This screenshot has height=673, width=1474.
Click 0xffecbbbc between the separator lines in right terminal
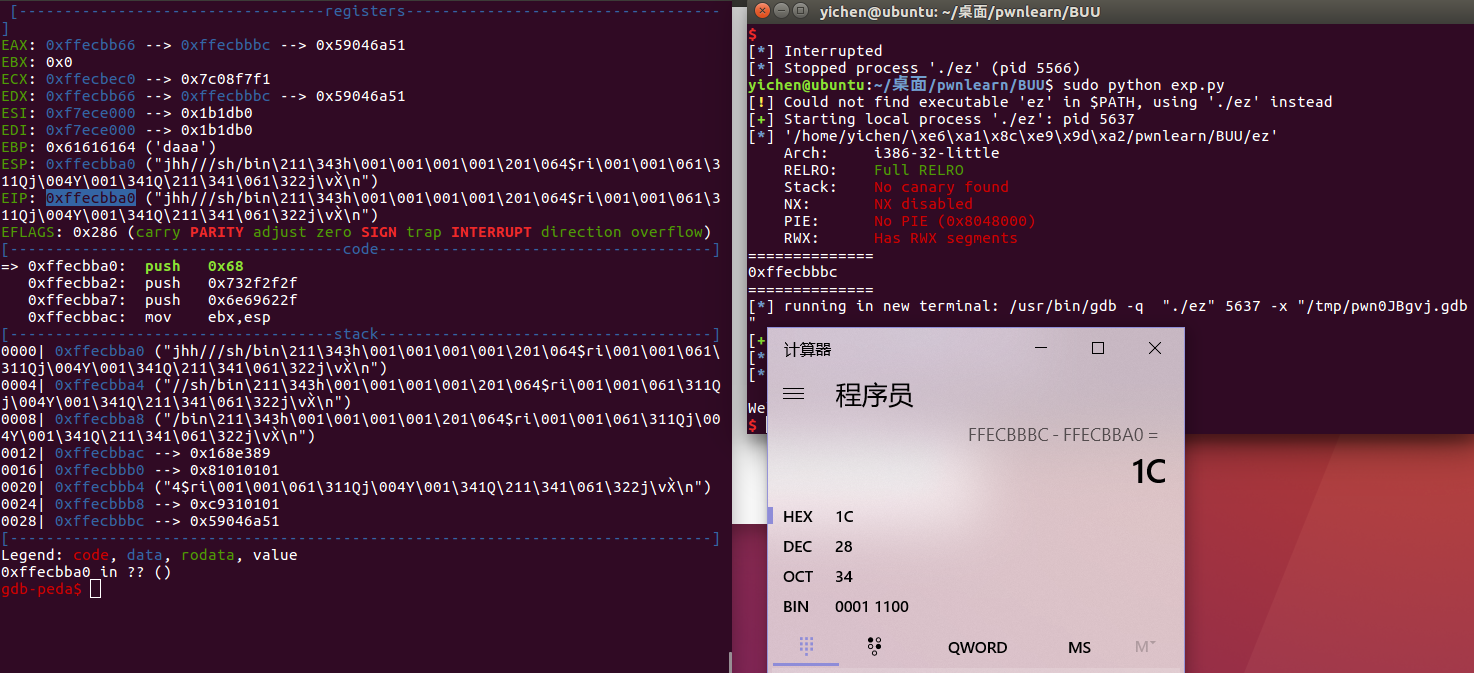click(x=793, y=272)
